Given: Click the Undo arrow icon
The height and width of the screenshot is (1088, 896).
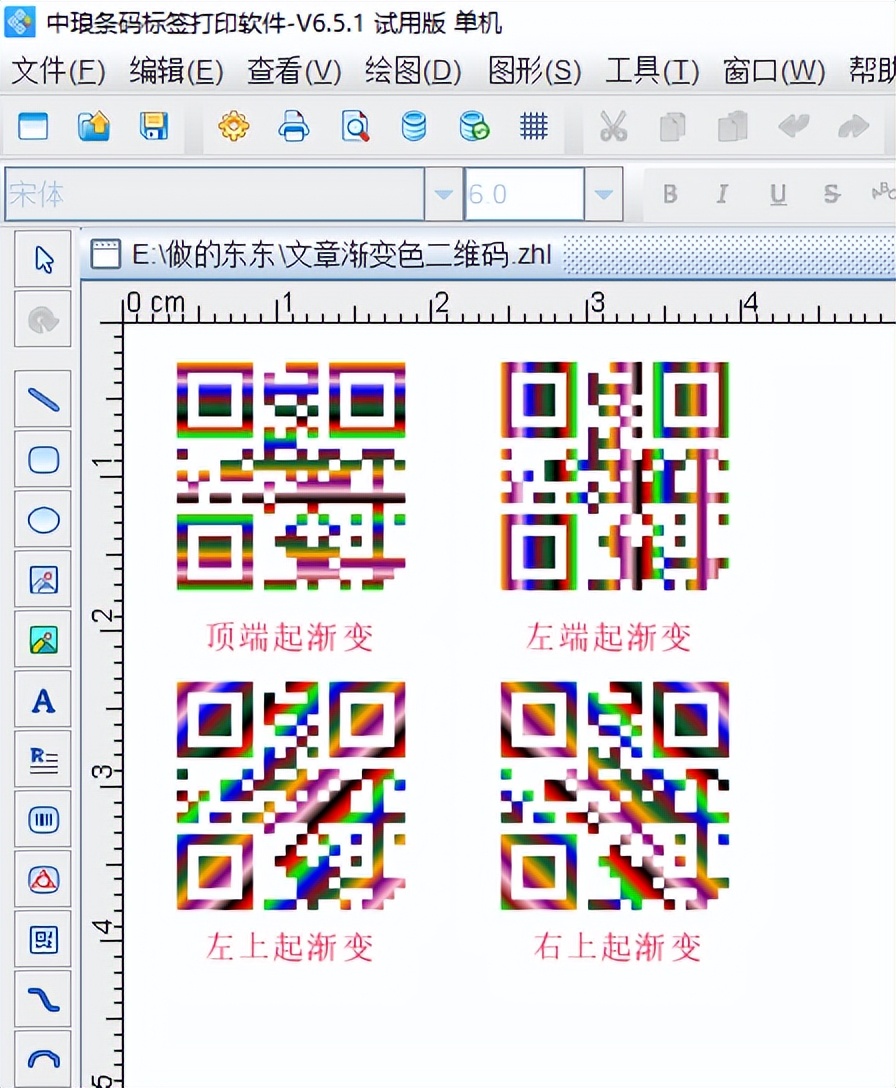Looking at the screenshot, I should [x=793, y=126].
